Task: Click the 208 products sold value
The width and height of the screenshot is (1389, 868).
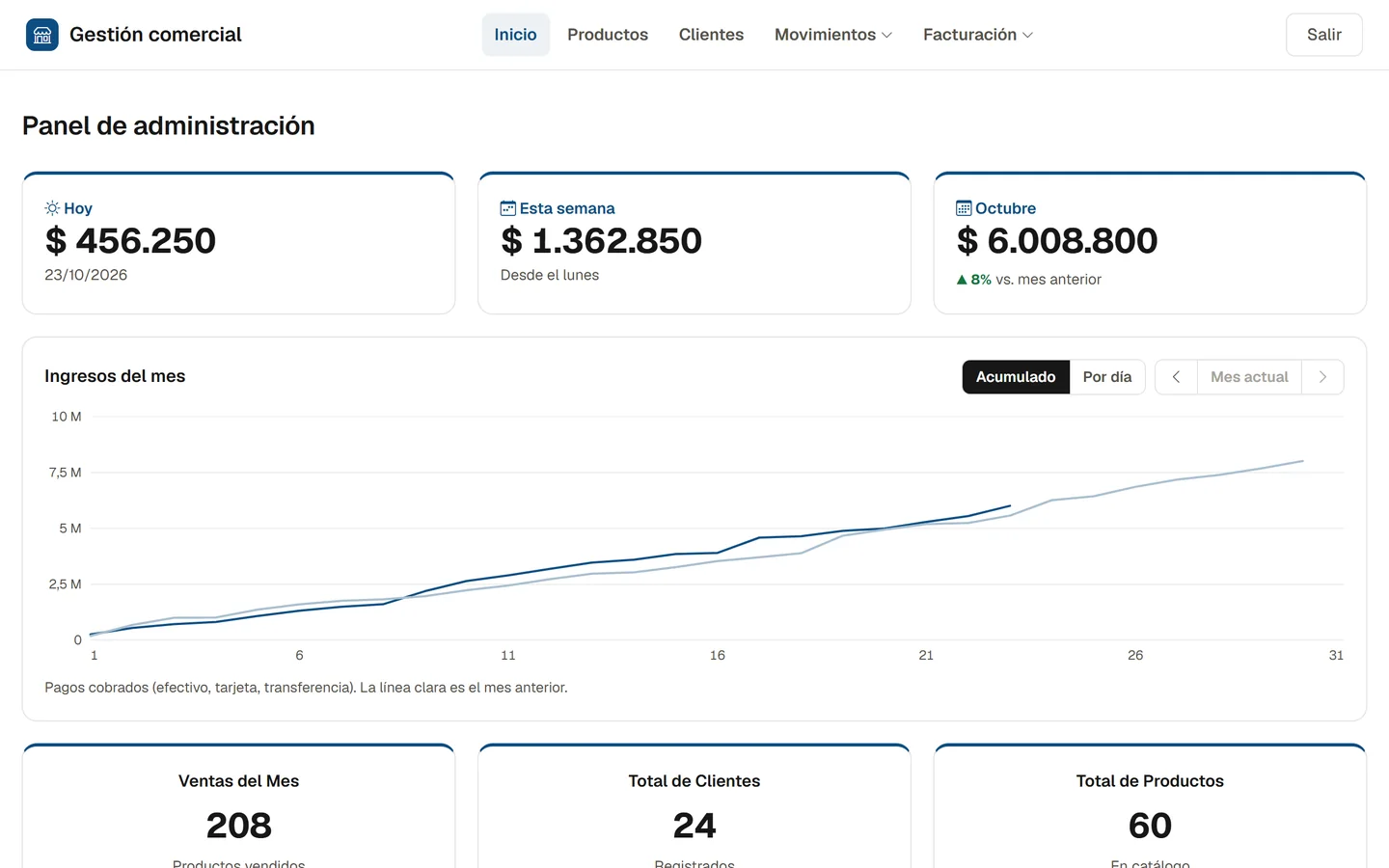Action: pos(239,826)
